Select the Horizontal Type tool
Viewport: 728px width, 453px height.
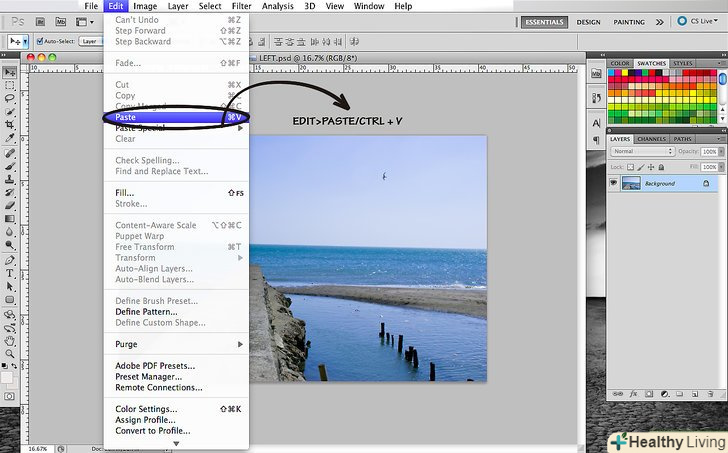click(10, 272)
